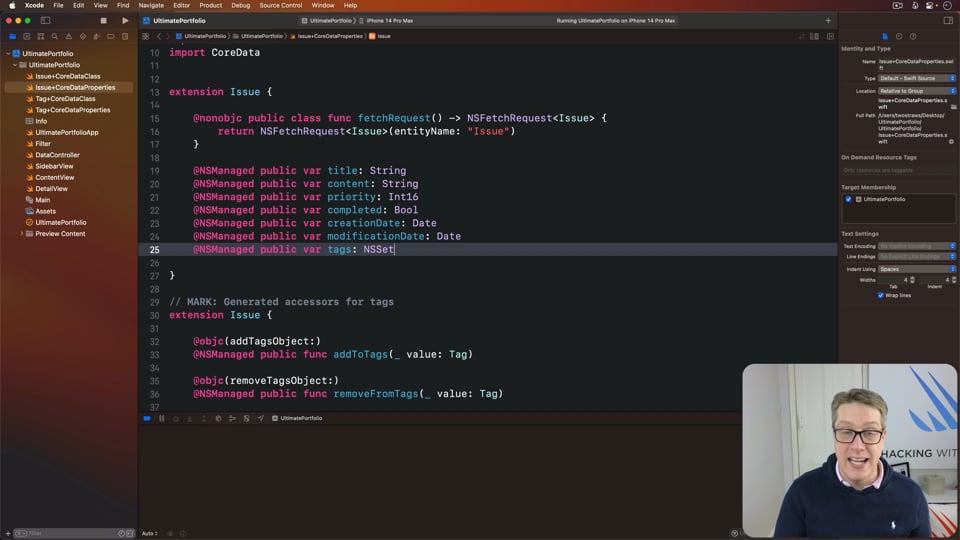Show the History inspector
This screenshot has height=540, width=960.
(x=899, y=37)
